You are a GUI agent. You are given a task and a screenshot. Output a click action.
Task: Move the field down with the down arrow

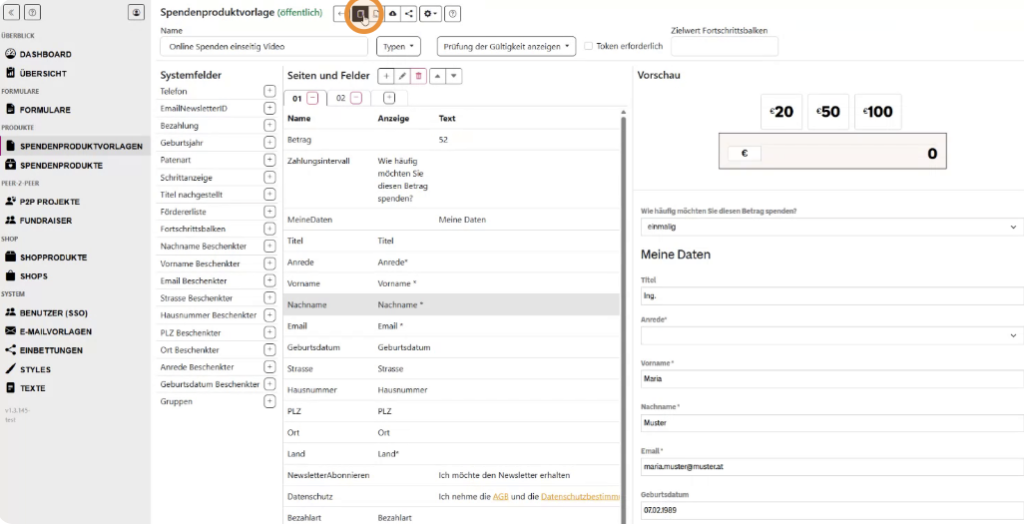(x=454, y=76)
